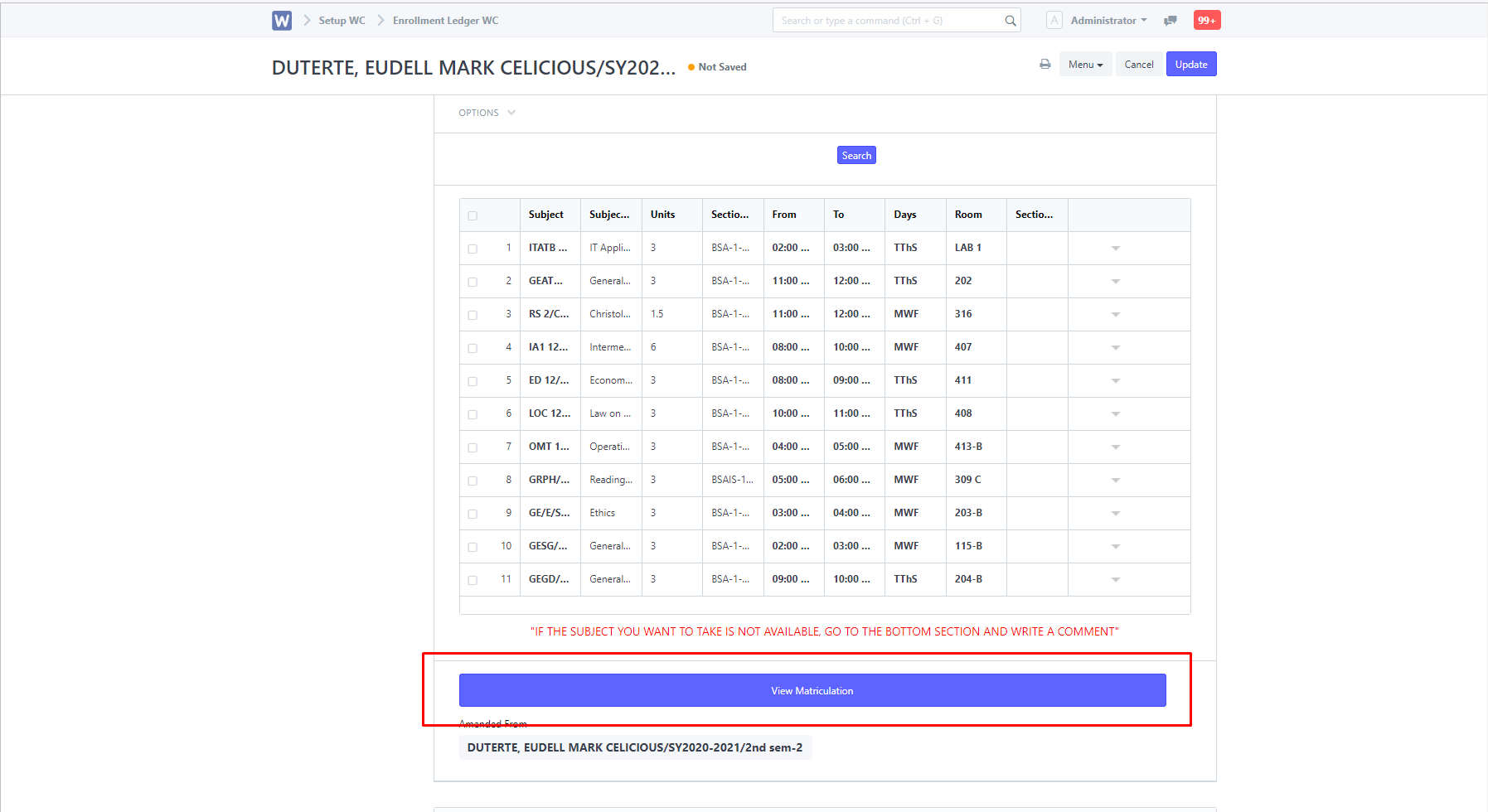Check the row 8 GRPH checkbox

(x=473, y=481)
